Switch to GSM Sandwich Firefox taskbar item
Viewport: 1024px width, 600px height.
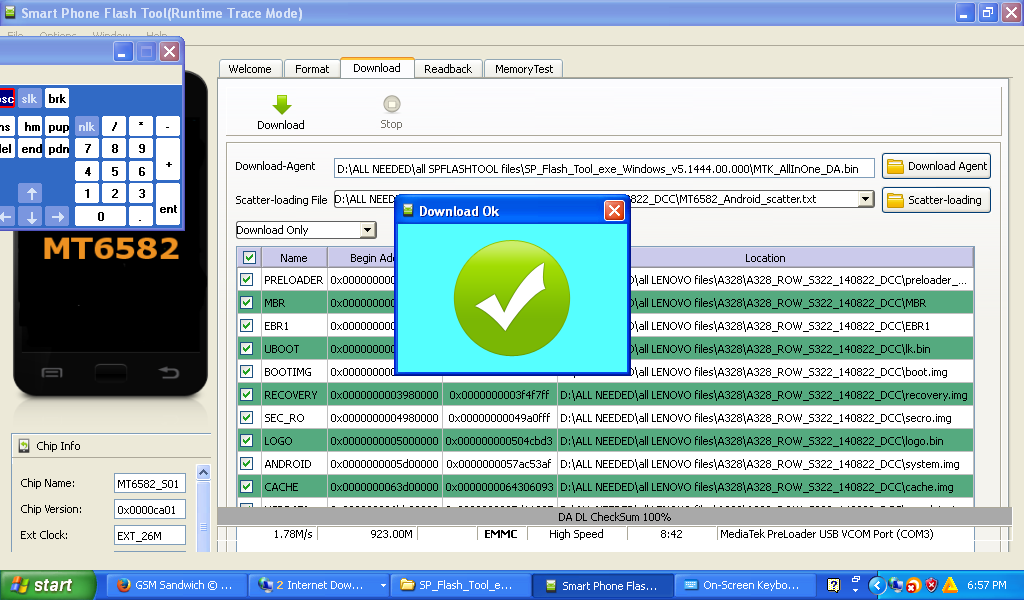(x=176, y=585)
